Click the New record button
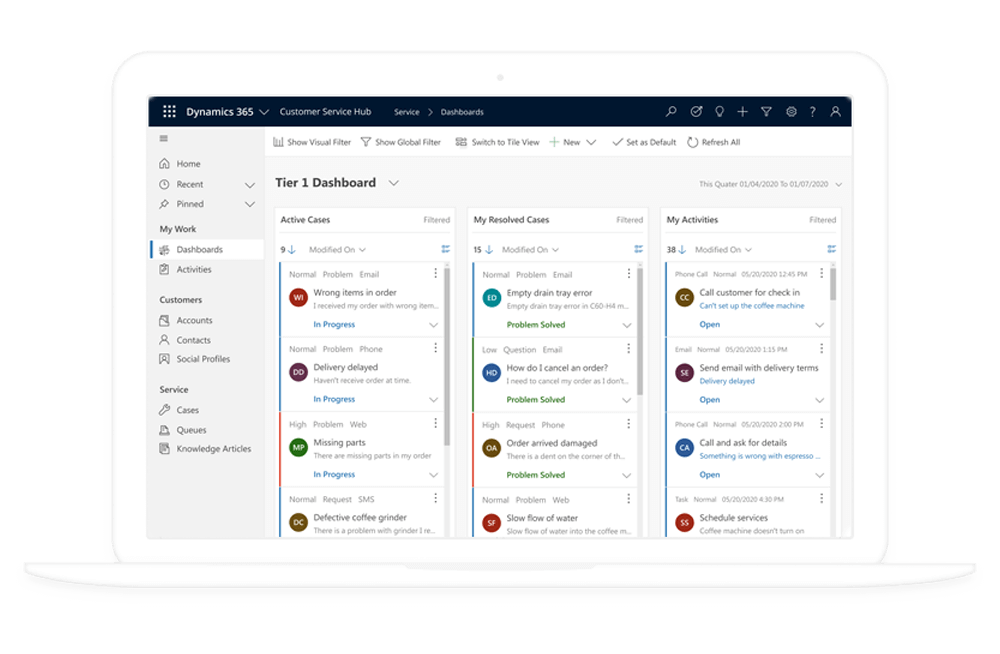Screen dimensions: 1000x654 tap(565, 142)
